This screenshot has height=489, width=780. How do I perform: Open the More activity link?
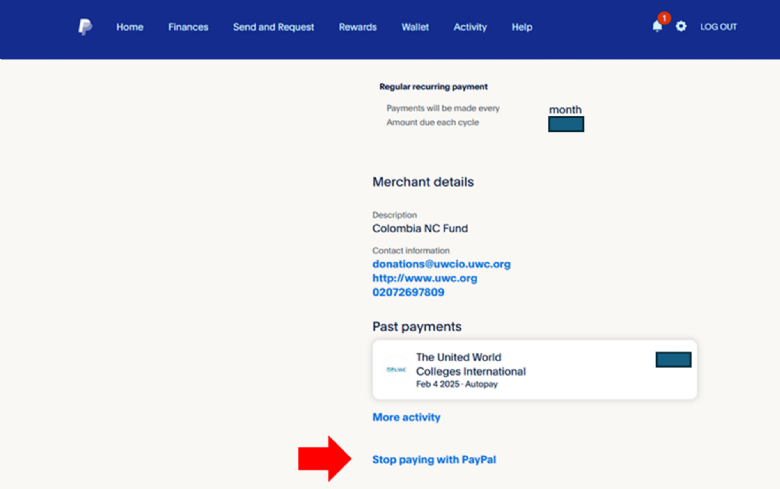tap(406, 417)
